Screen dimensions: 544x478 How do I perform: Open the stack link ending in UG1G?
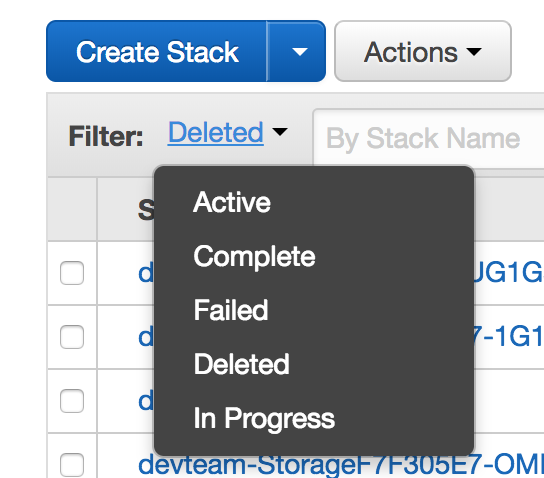pos(509,273)
